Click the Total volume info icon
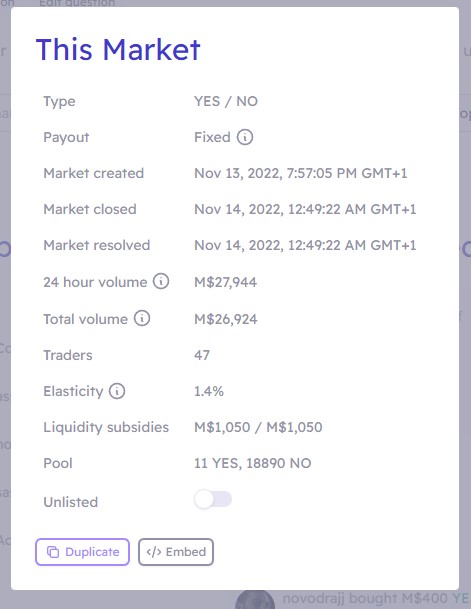This screenshot has height=609, width=471. [142, 318]
